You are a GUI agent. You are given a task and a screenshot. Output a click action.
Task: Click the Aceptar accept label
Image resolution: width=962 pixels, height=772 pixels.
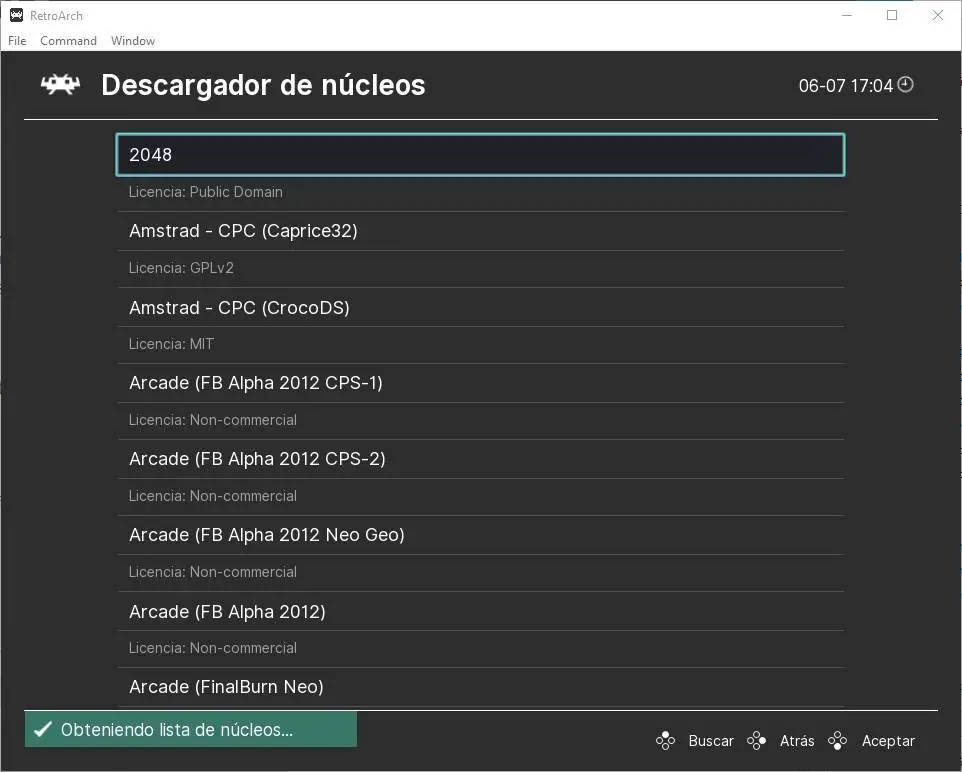888,741
